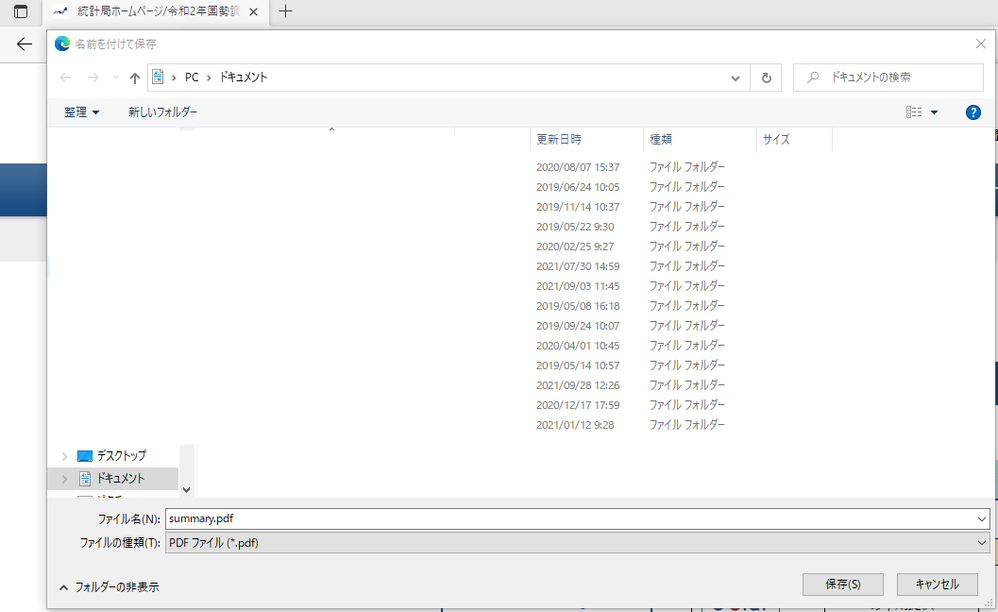Close the 名前を付けて保存 dialog

pos(980,43)
